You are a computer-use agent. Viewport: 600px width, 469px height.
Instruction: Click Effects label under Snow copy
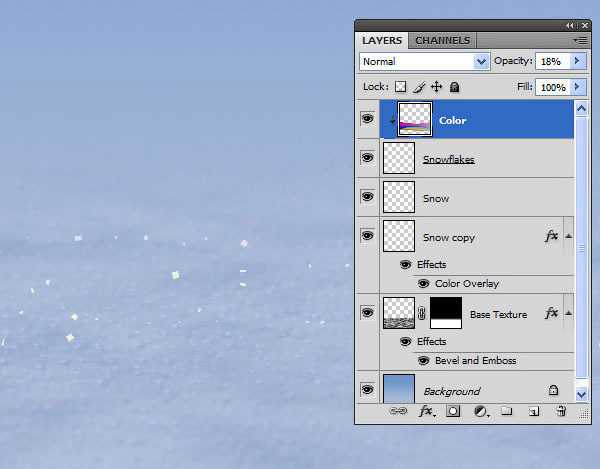click(x=432, y=264)
